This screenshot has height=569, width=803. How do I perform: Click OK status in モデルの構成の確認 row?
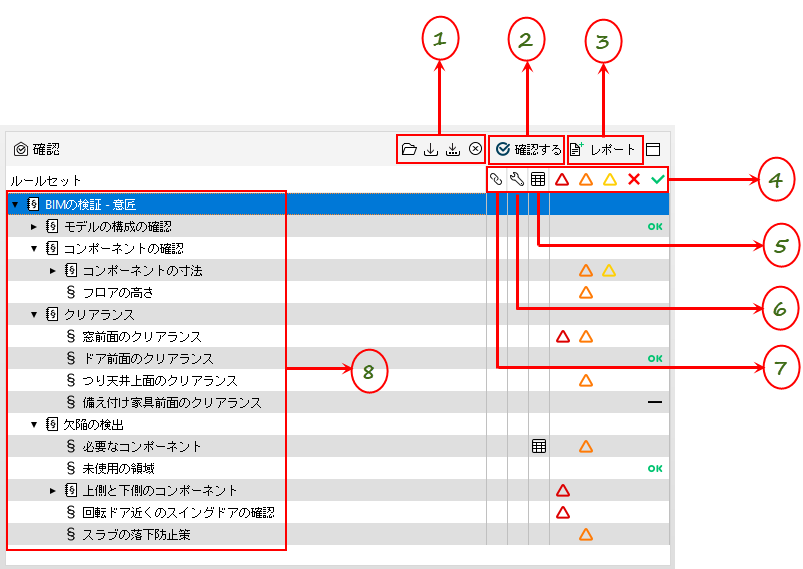coord(655,226)
